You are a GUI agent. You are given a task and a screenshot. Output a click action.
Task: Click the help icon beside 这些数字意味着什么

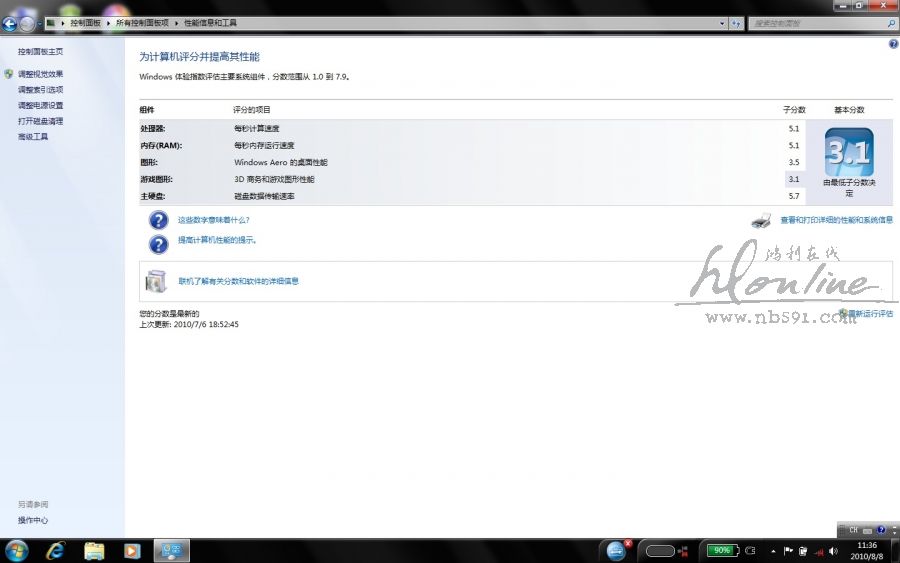pos(158,220)
